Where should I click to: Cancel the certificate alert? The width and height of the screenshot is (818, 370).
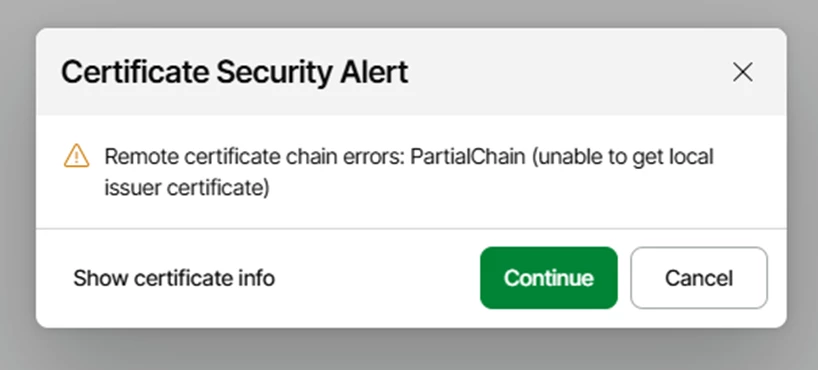(699, 278)
